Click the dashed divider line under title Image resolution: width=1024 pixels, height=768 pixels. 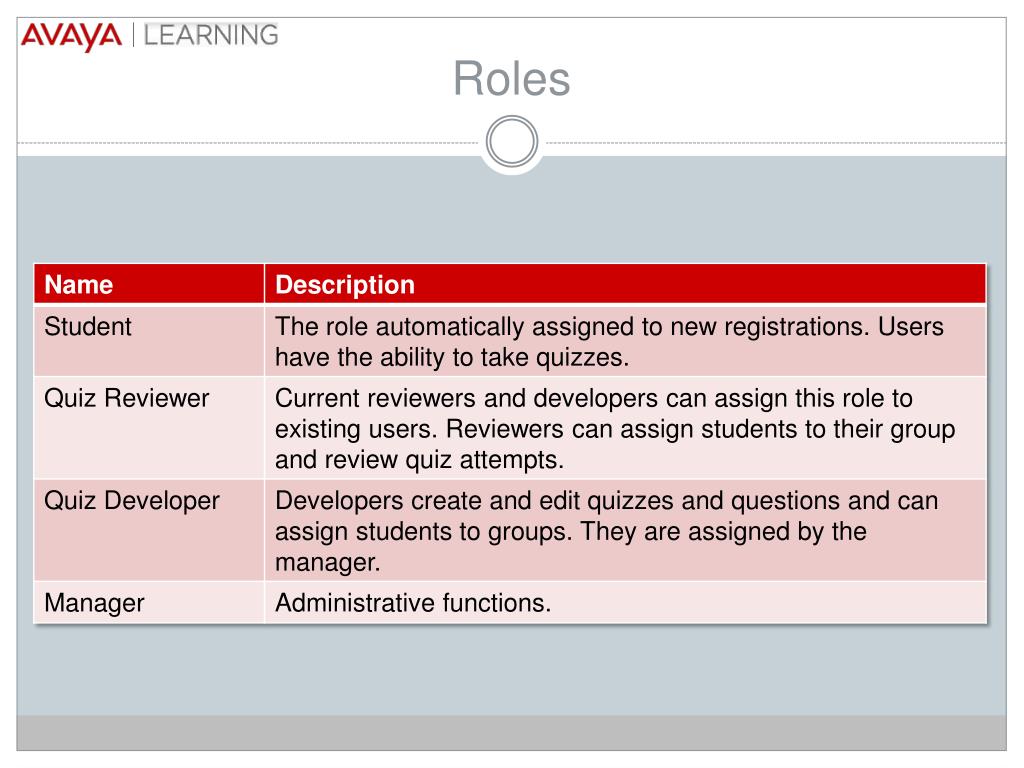point(248,143)
